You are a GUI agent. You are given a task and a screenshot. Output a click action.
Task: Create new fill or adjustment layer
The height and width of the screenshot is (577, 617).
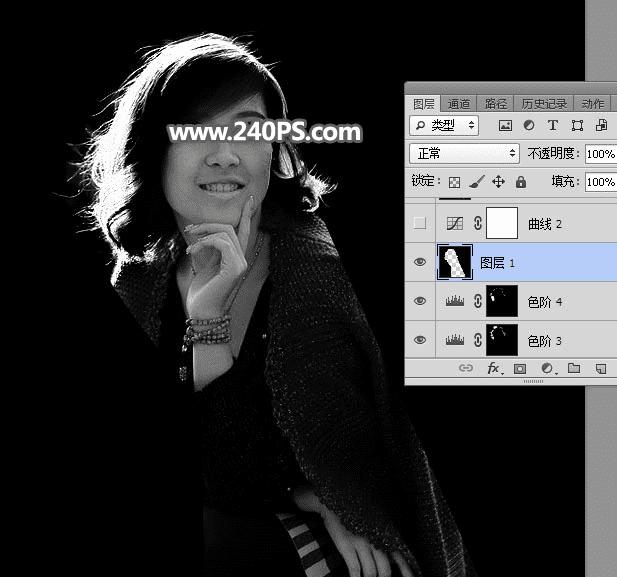548,368
